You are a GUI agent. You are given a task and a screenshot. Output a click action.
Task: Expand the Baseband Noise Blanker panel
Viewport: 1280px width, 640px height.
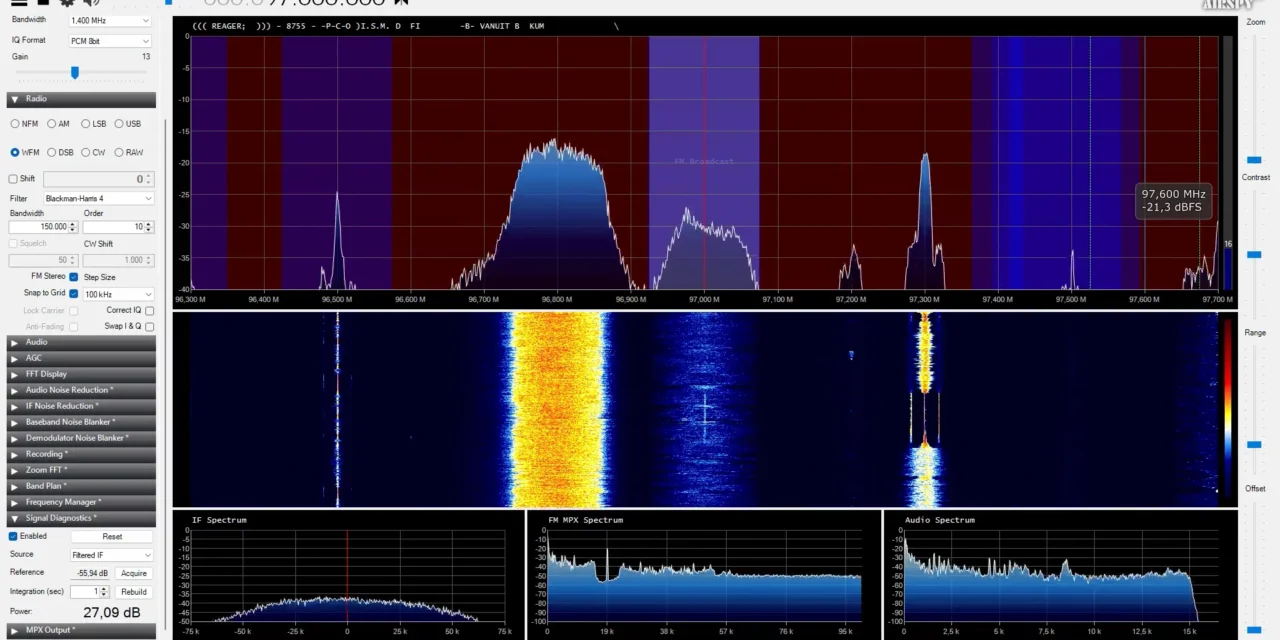[81, 422]
